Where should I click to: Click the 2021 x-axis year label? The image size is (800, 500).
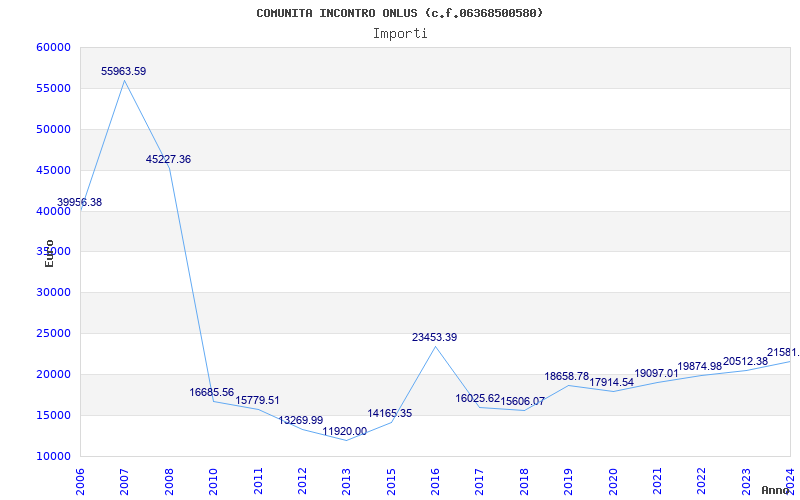point(657,481)
